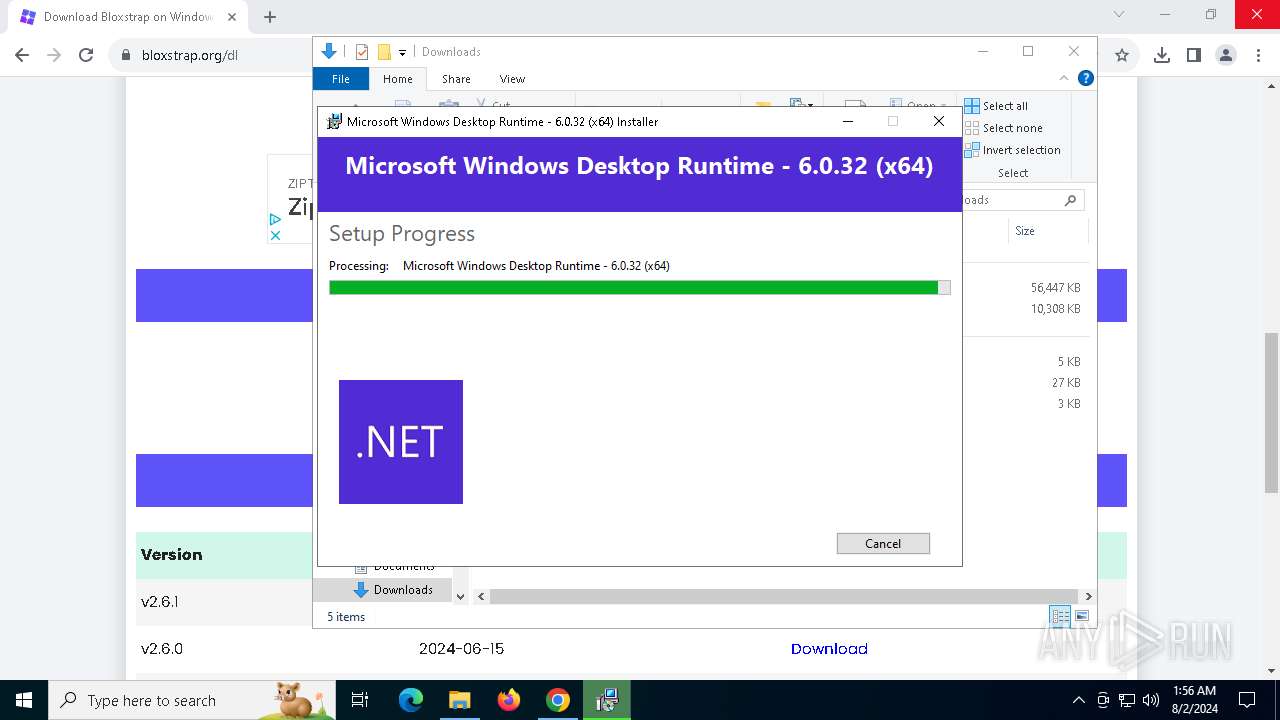The image size is (1280, 720).
Task: Click Explorer search magnifier icon
Action: click(x=1070, y=200)
